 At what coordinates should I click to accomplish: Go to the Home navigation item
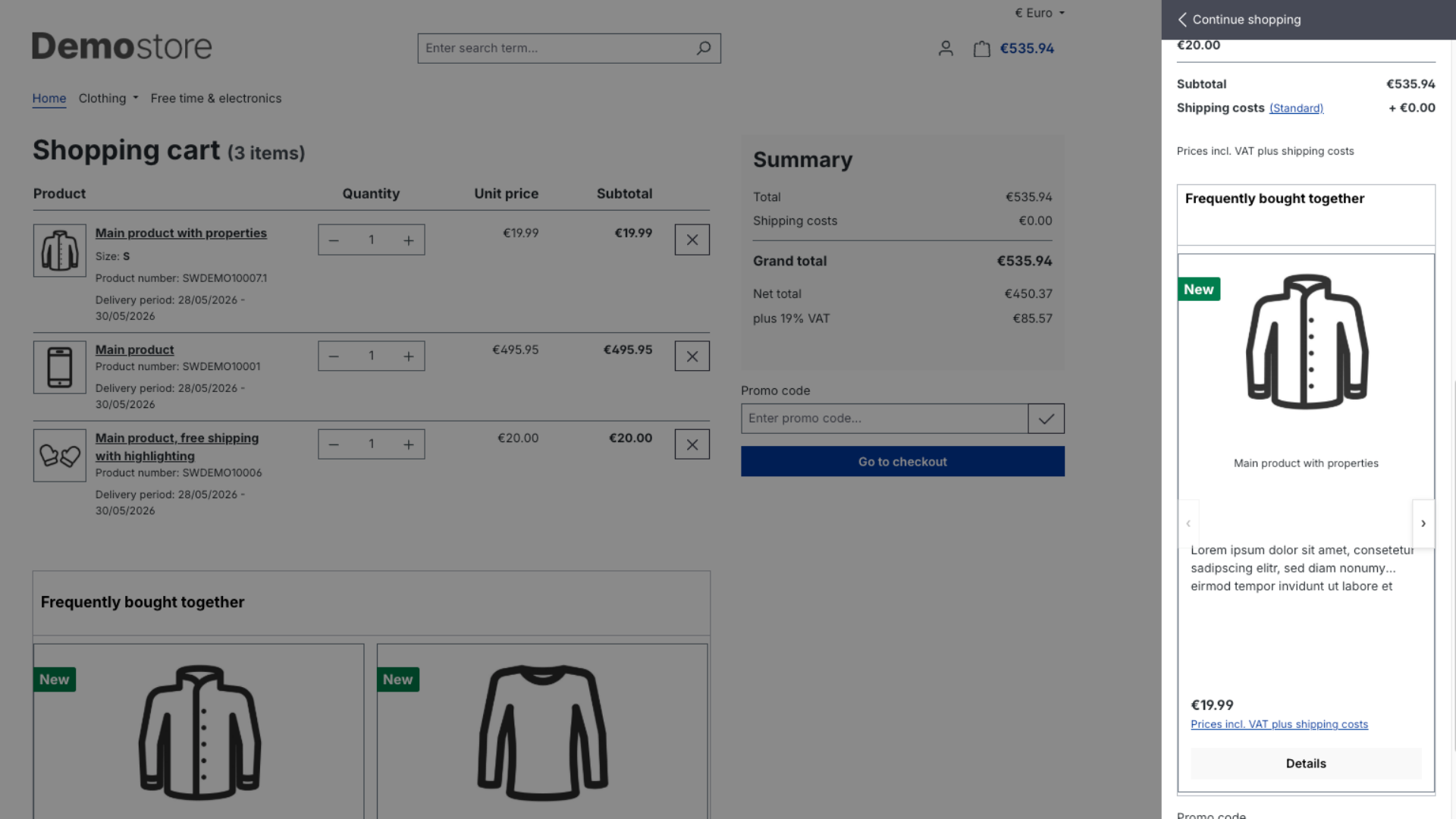point(49,99)
